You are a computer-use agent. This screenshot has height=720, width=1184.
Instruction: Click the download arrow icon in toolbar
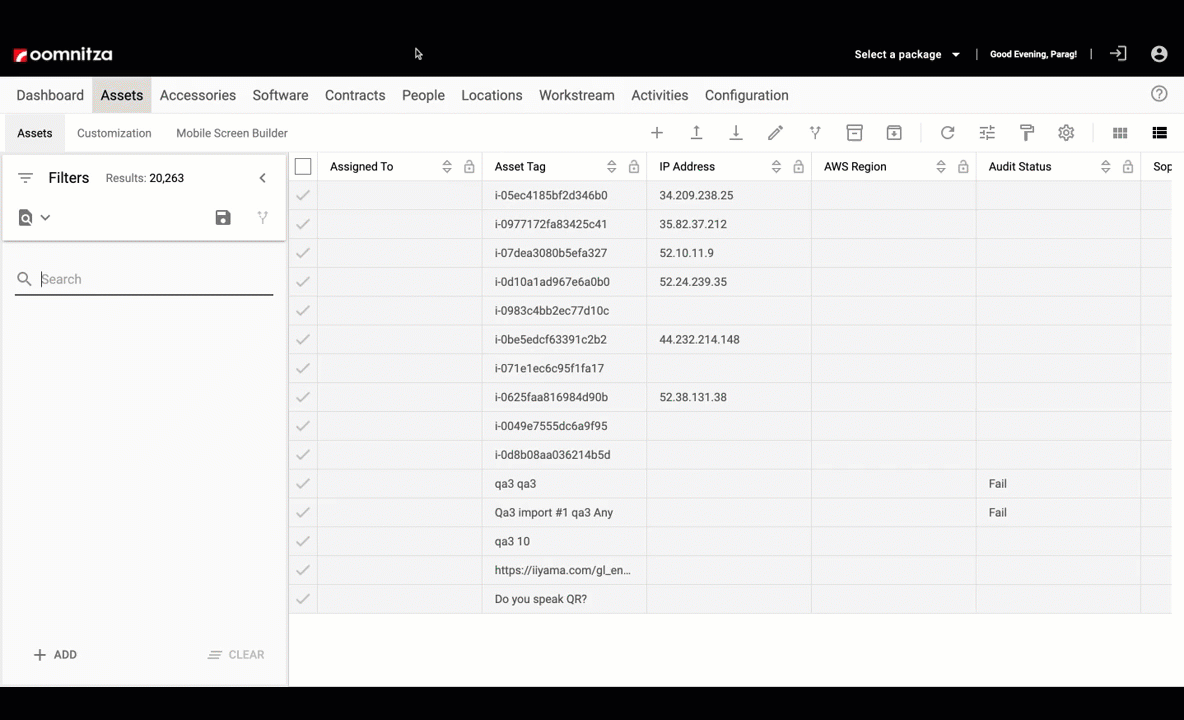[736, 133]
